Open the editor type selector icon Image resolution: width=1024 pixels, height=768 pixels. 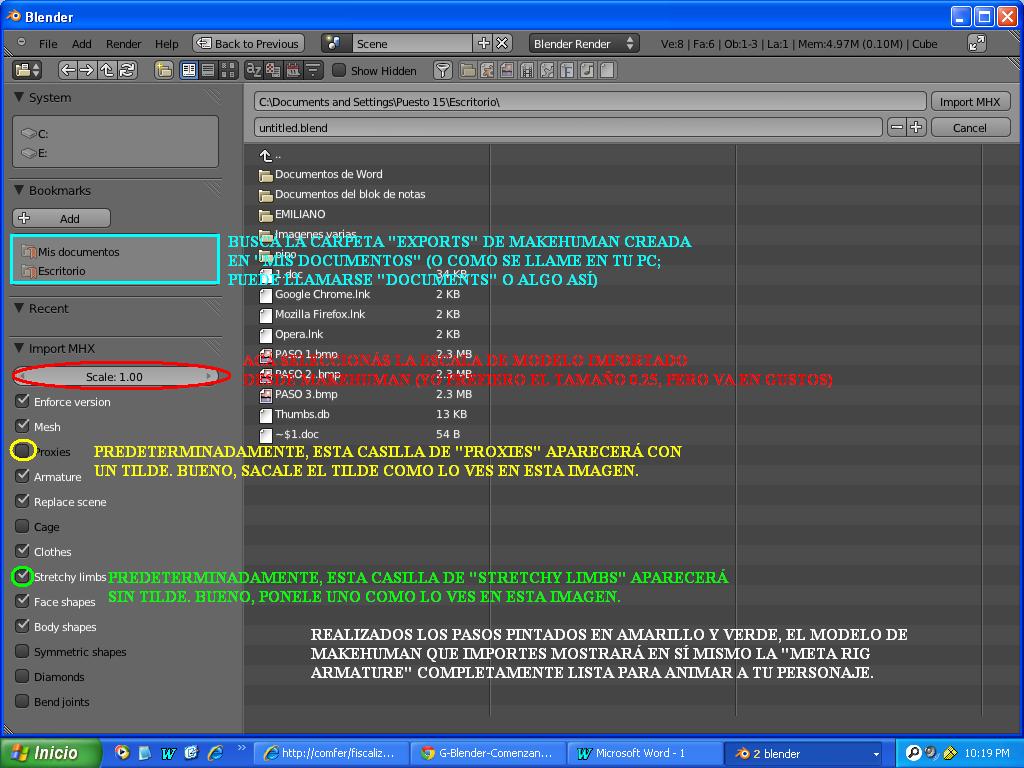point(27,70)
